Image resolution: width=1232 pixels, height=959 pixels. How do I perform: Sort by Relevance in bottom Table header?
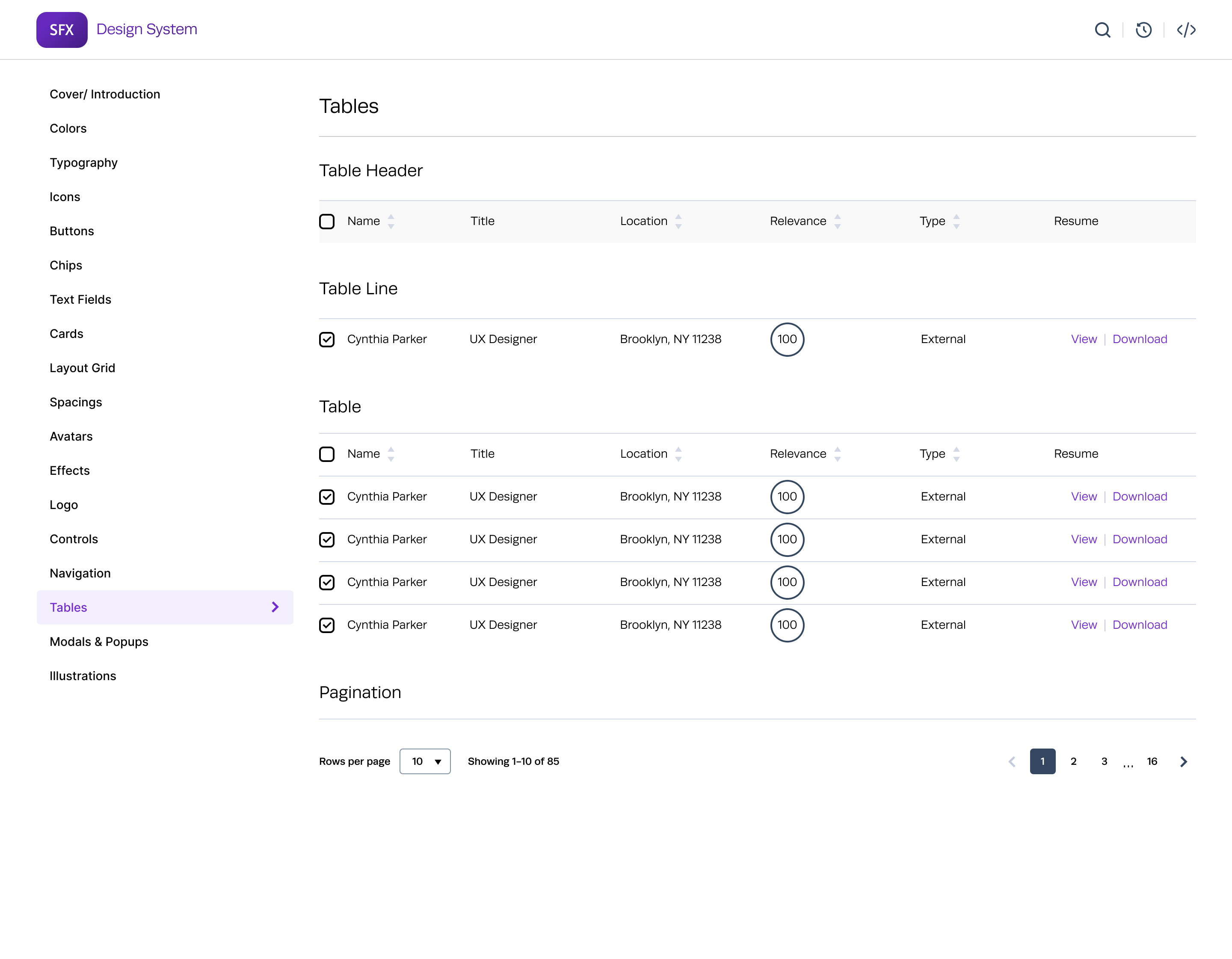[x=837, y=454]
